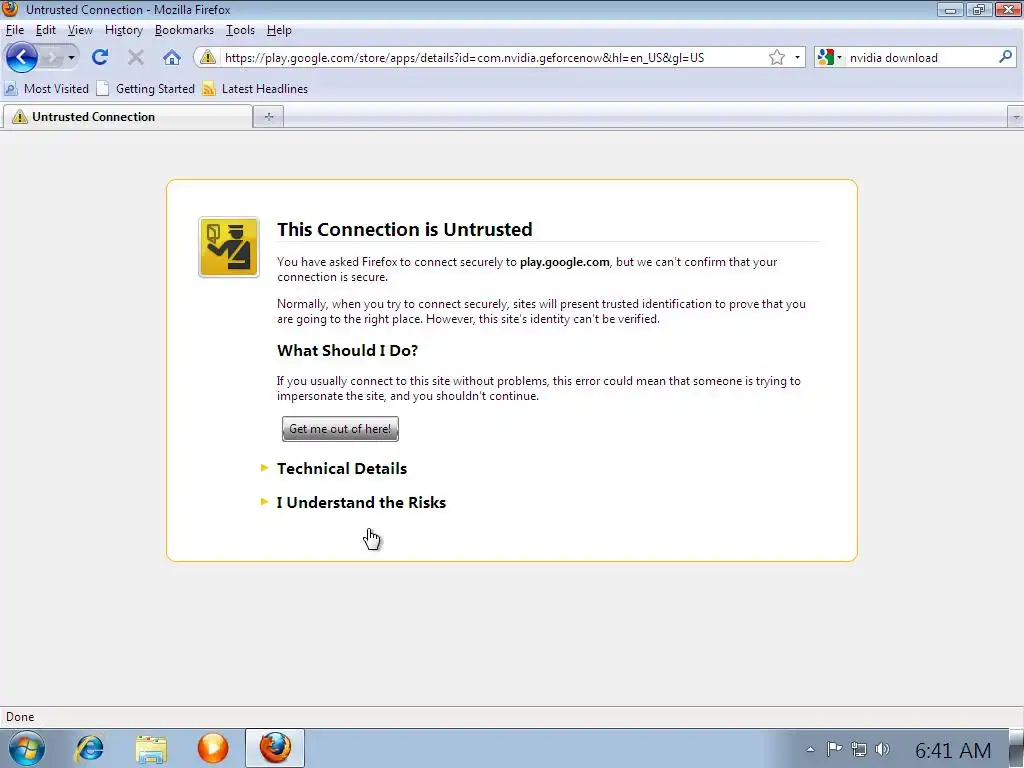The width and height of the screenshot is (1024, 768).
Task: Open a new tab with plus button
Action: (268, 117)
